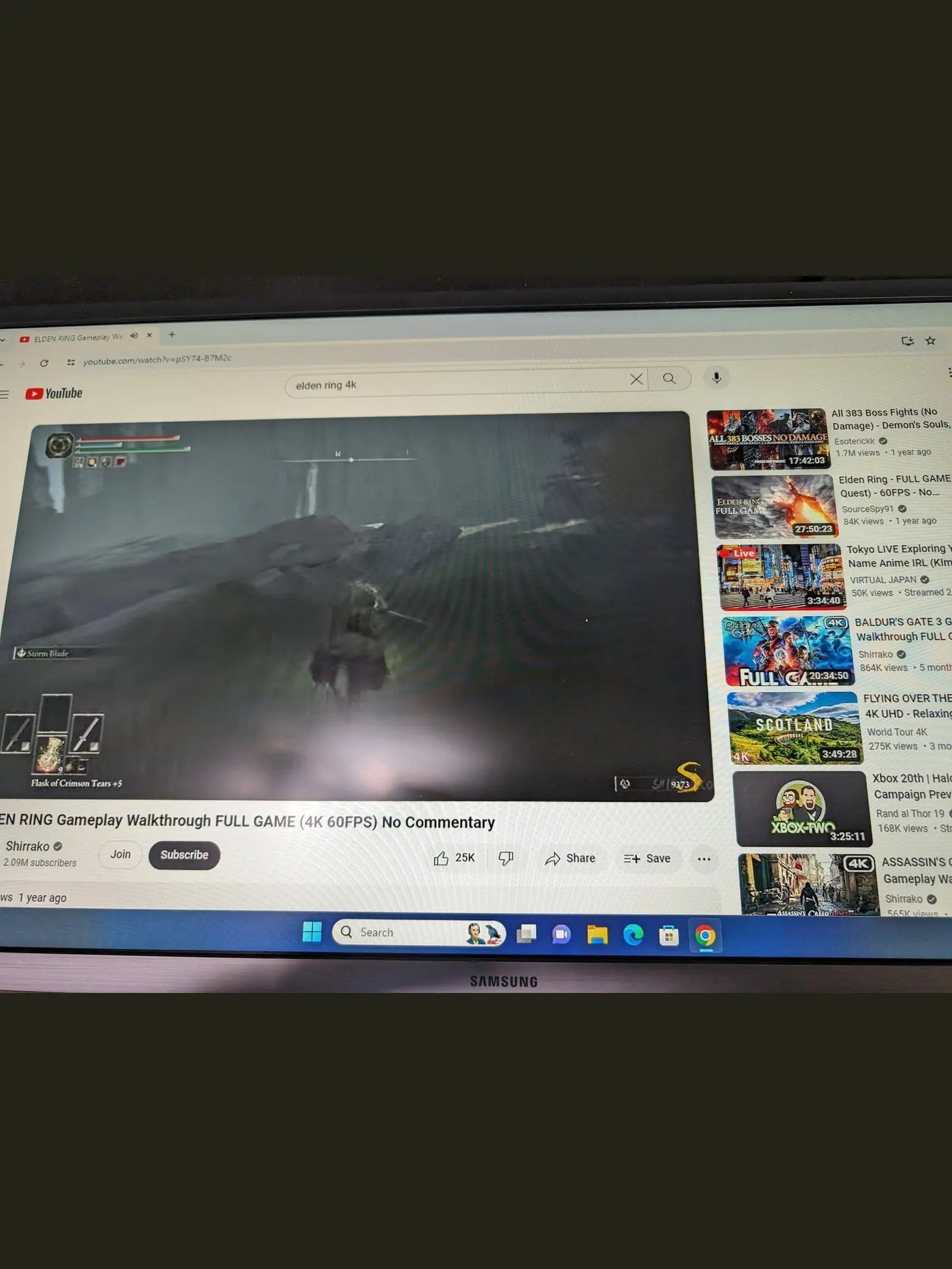Open a new browser tab

coord(172,334)
